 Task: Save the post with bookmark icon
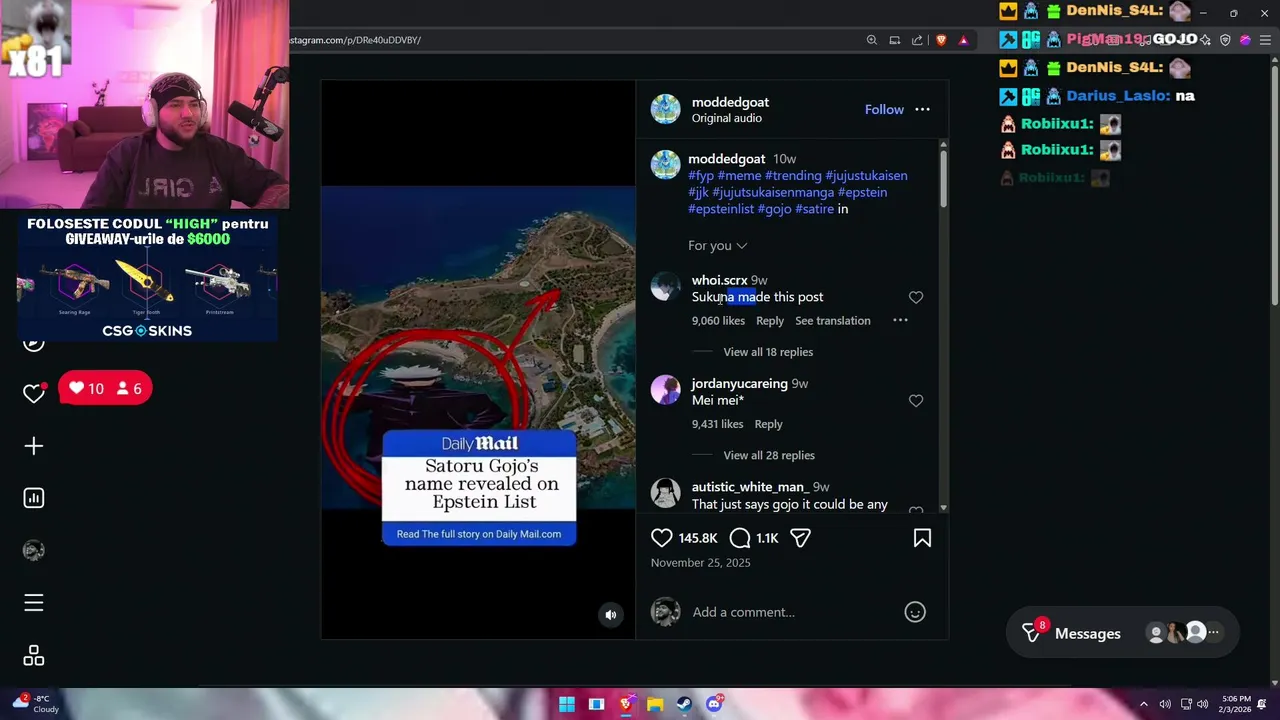tap(922, 538)
